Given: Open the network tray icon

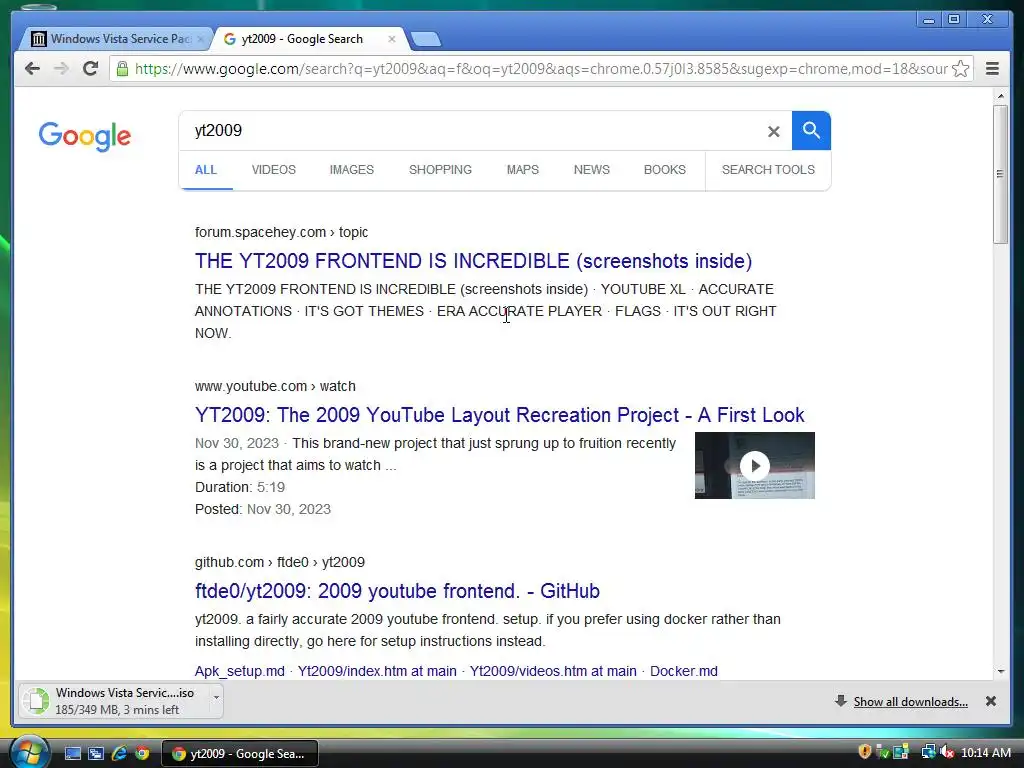Looking at the screenshot, I should click(x=928, y=752).
